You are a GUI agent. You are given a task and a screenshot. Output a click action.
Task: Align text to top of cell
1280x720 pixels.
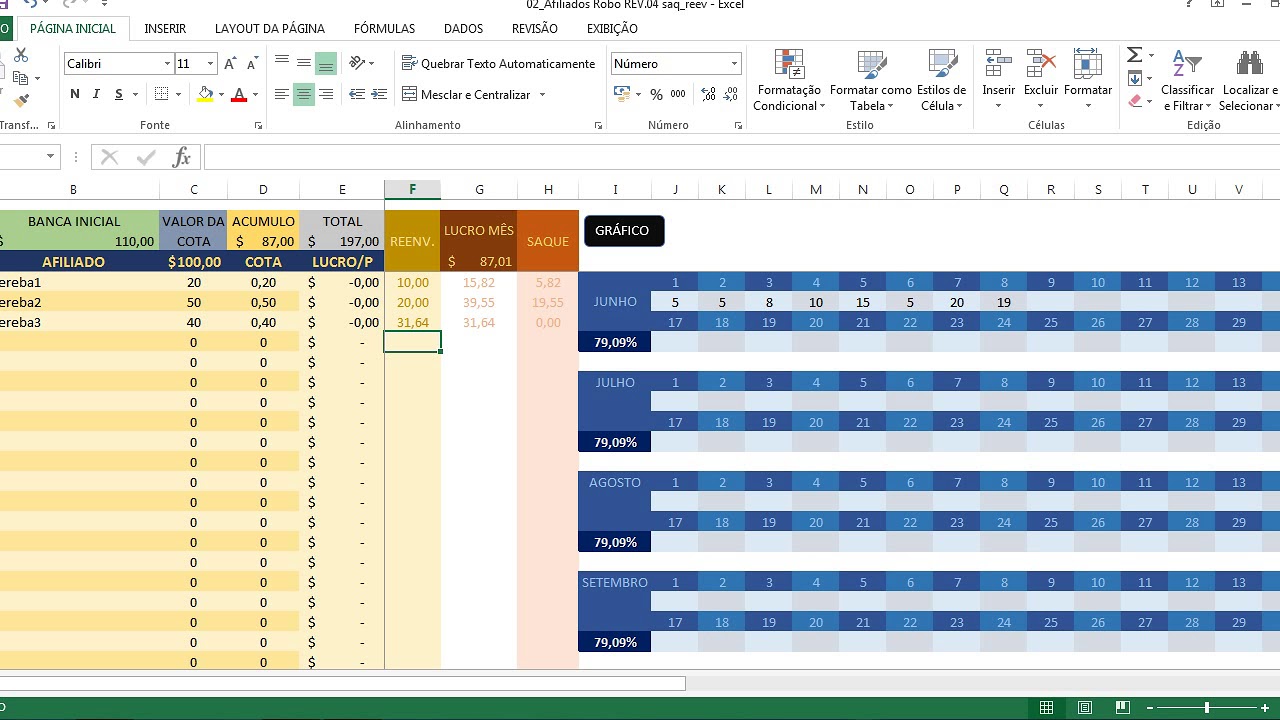[282, 63]
